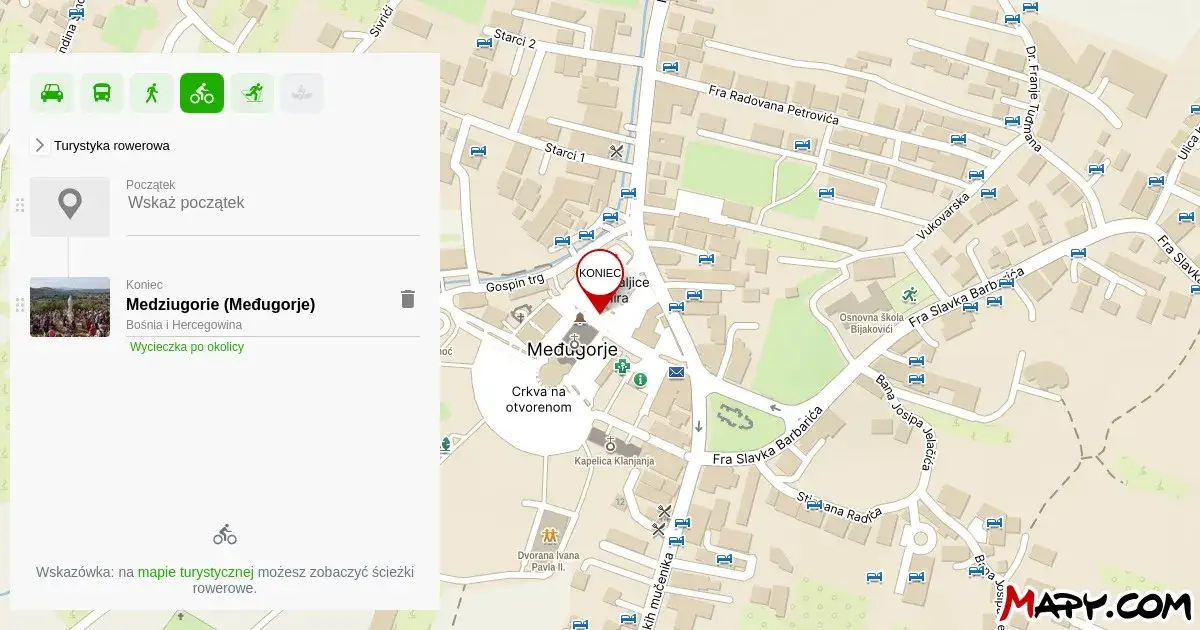Select car transport mode
This screenshot has width=1200, height=630.
(51, 93)
